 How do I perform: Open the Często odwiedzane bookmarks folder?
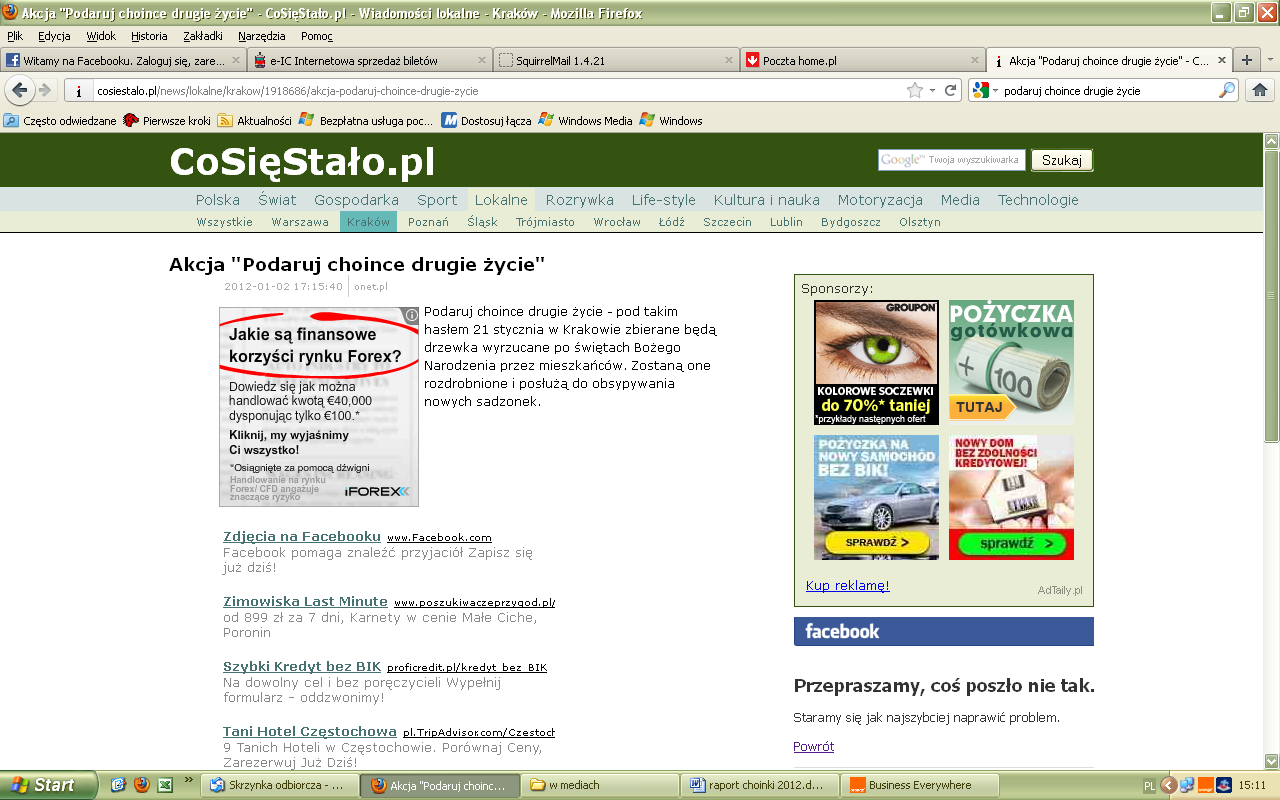(60, 121)
